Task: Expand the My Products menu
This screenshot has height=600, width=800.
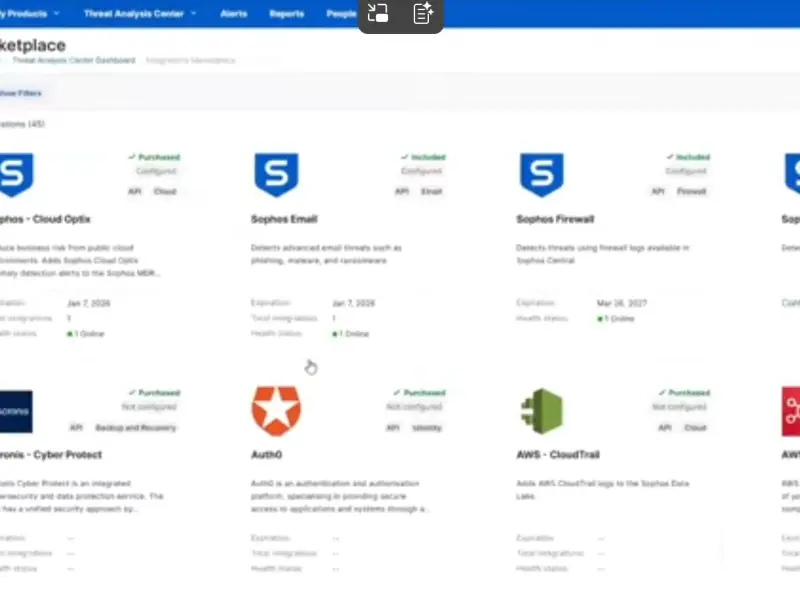Action: coord(30,14)
